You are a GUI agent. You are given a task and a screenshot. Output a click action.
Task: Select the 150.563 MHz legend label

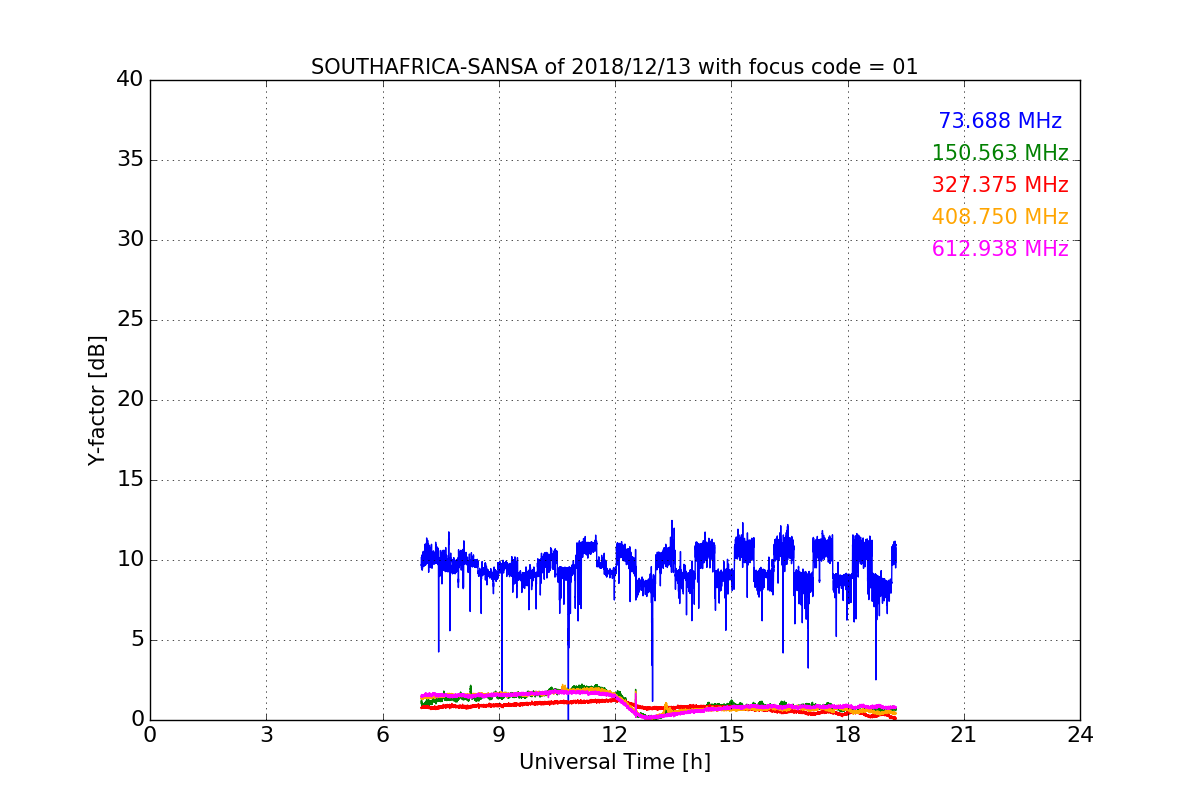(x=1000, y=153)
